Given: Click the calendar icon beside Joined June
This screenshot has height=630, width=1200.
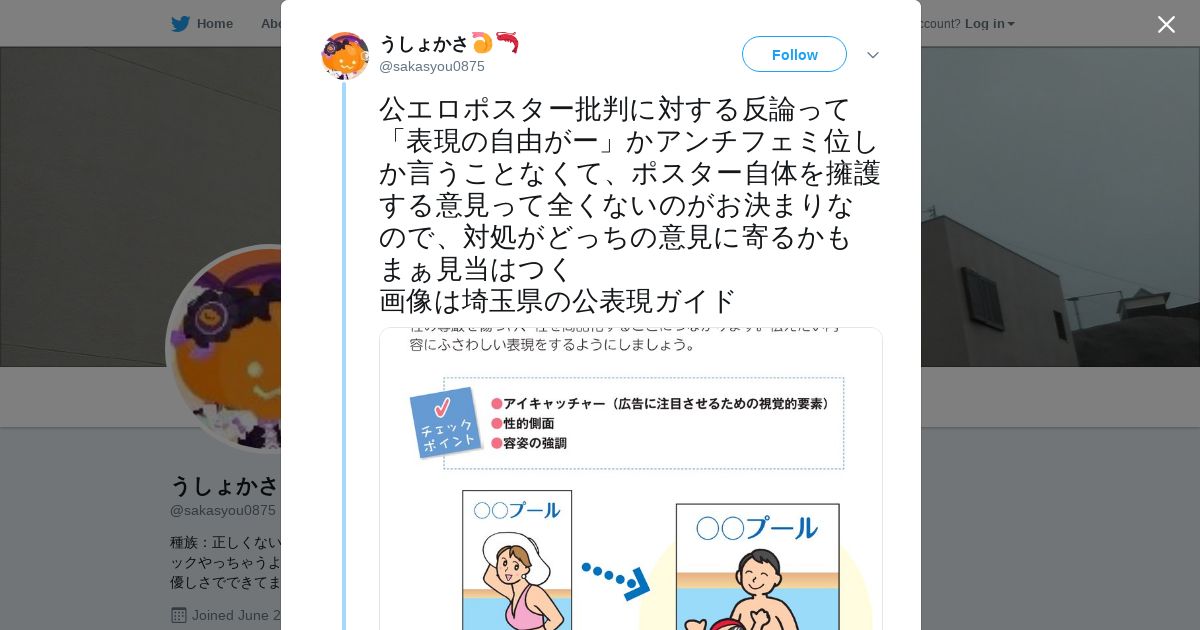Looking at the screenshot, I should 179,615.
